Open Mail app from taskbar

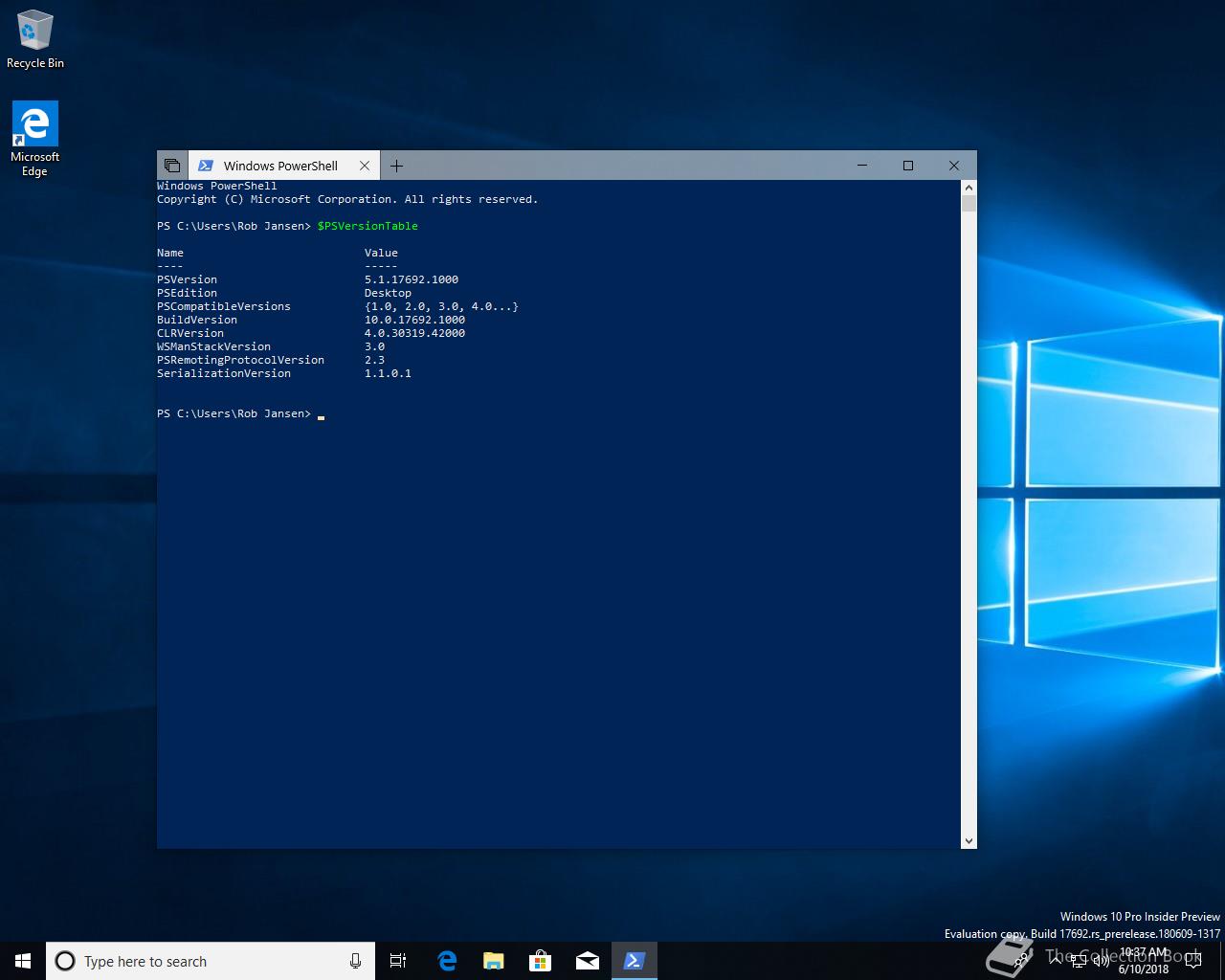click(x=587, y=961)
